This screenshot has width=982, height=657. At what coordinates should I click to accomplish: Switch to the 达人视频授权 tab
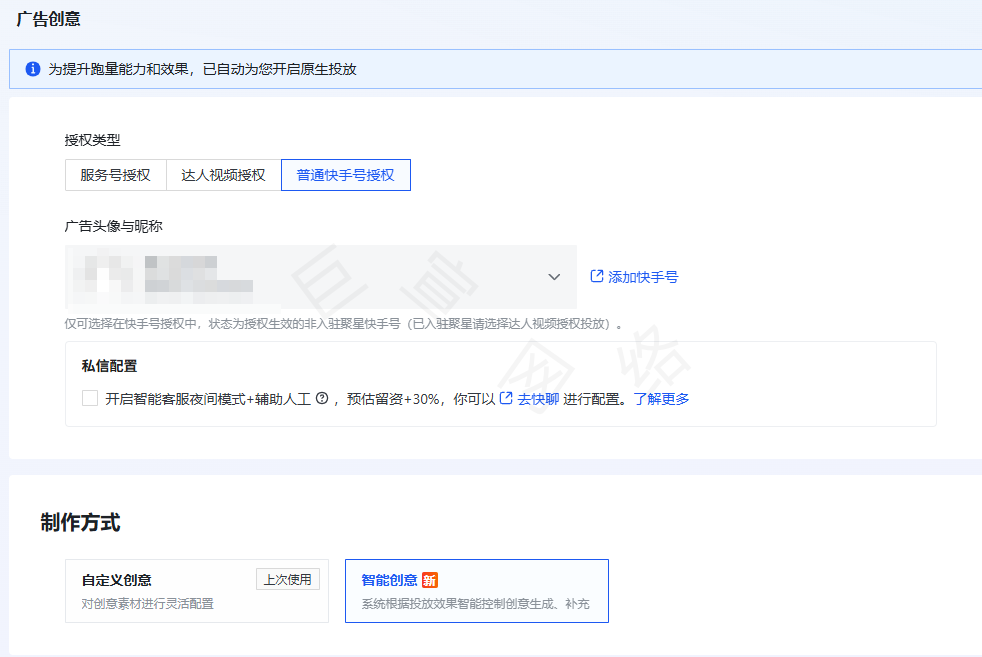[x=222, y=174]
